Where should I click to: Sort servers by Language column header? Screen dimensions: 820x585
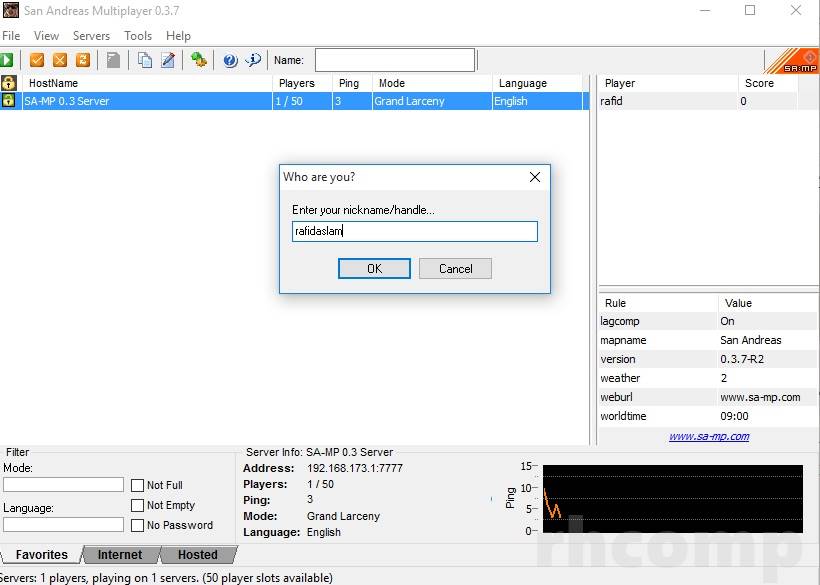pyautogui.click(x=537, y=83)
